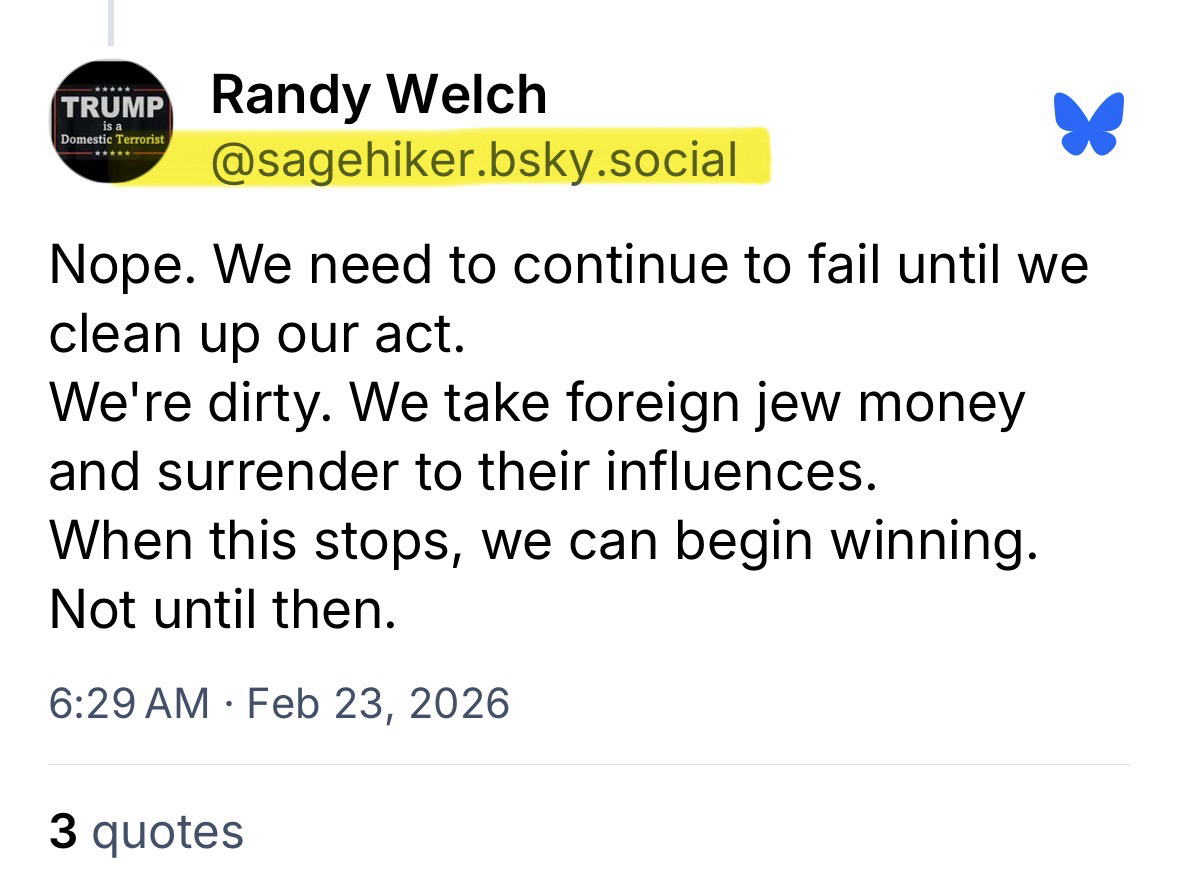This screenshot has height=879, width=1179.
Task: Click the yellow highlight right of the handle
Action: click(x=753, y=159)
